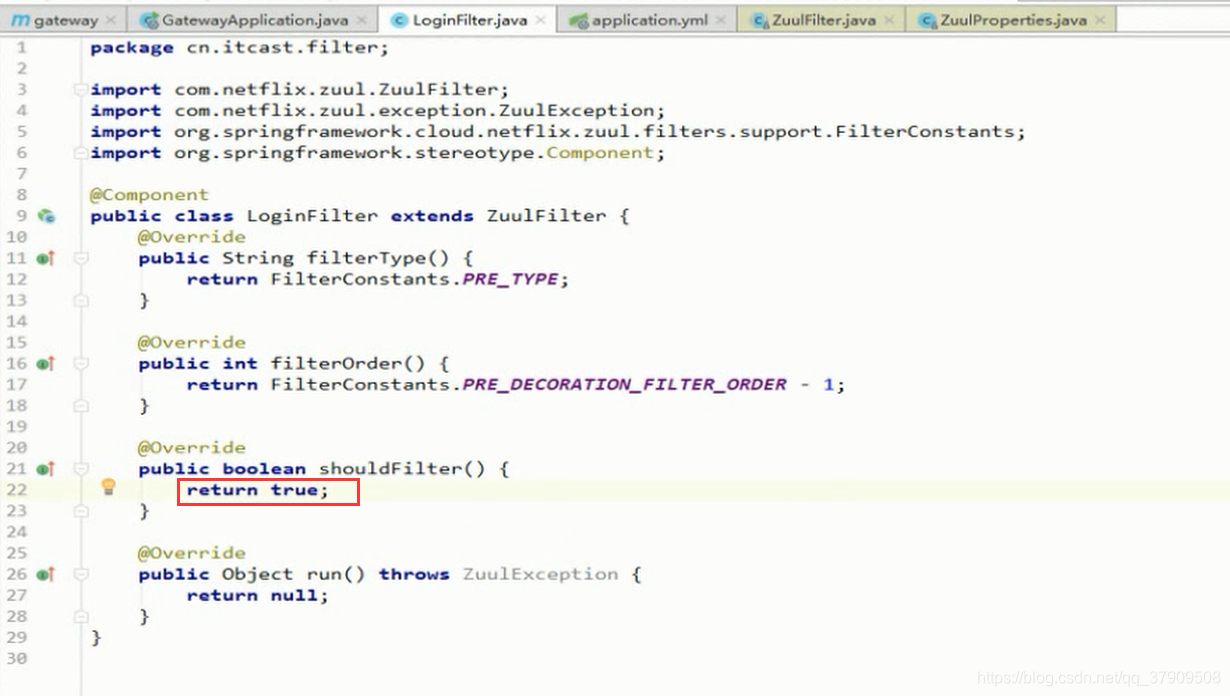1230x696 pixels.
Task: Click 'ZuulException' in the line 4 import
Action: click(576, 111)
